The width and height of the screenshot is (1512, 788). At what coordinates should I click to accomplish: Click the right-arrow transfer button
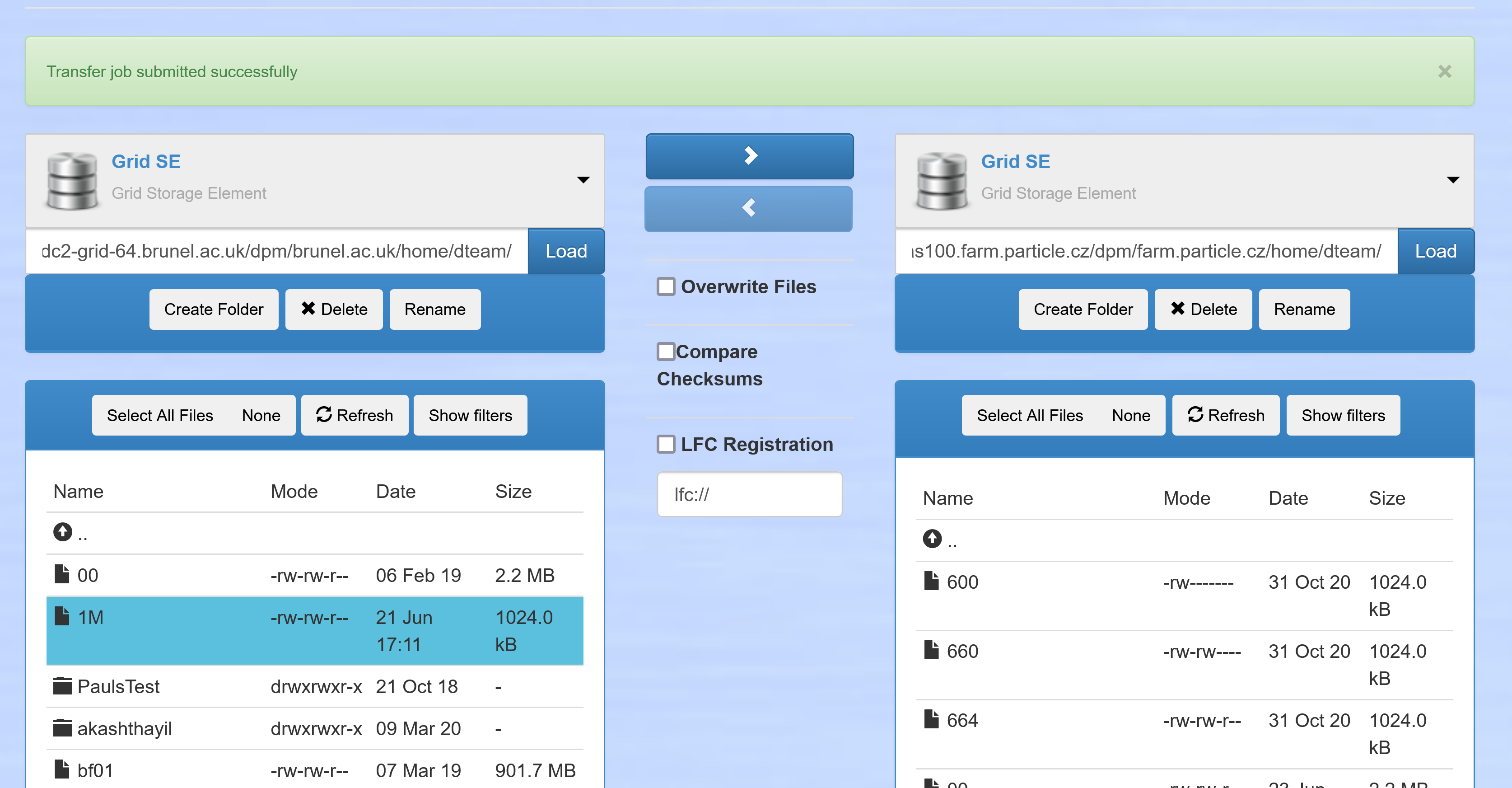[750, 156]
